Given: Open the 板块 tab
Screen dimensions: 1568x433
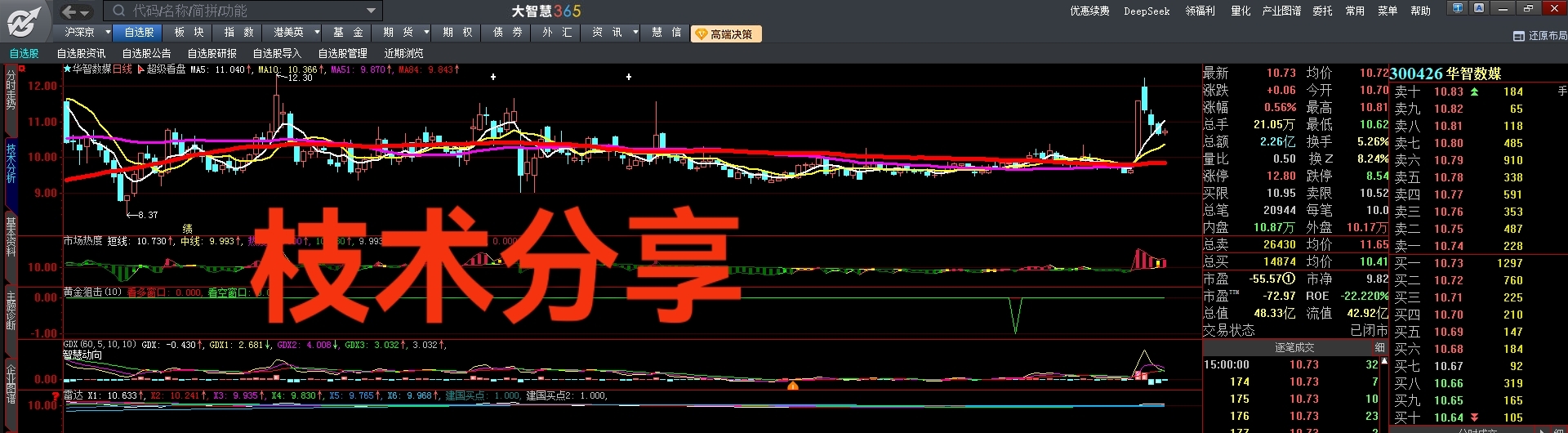Looking at the screenshot, I should (x=189, y=33).
